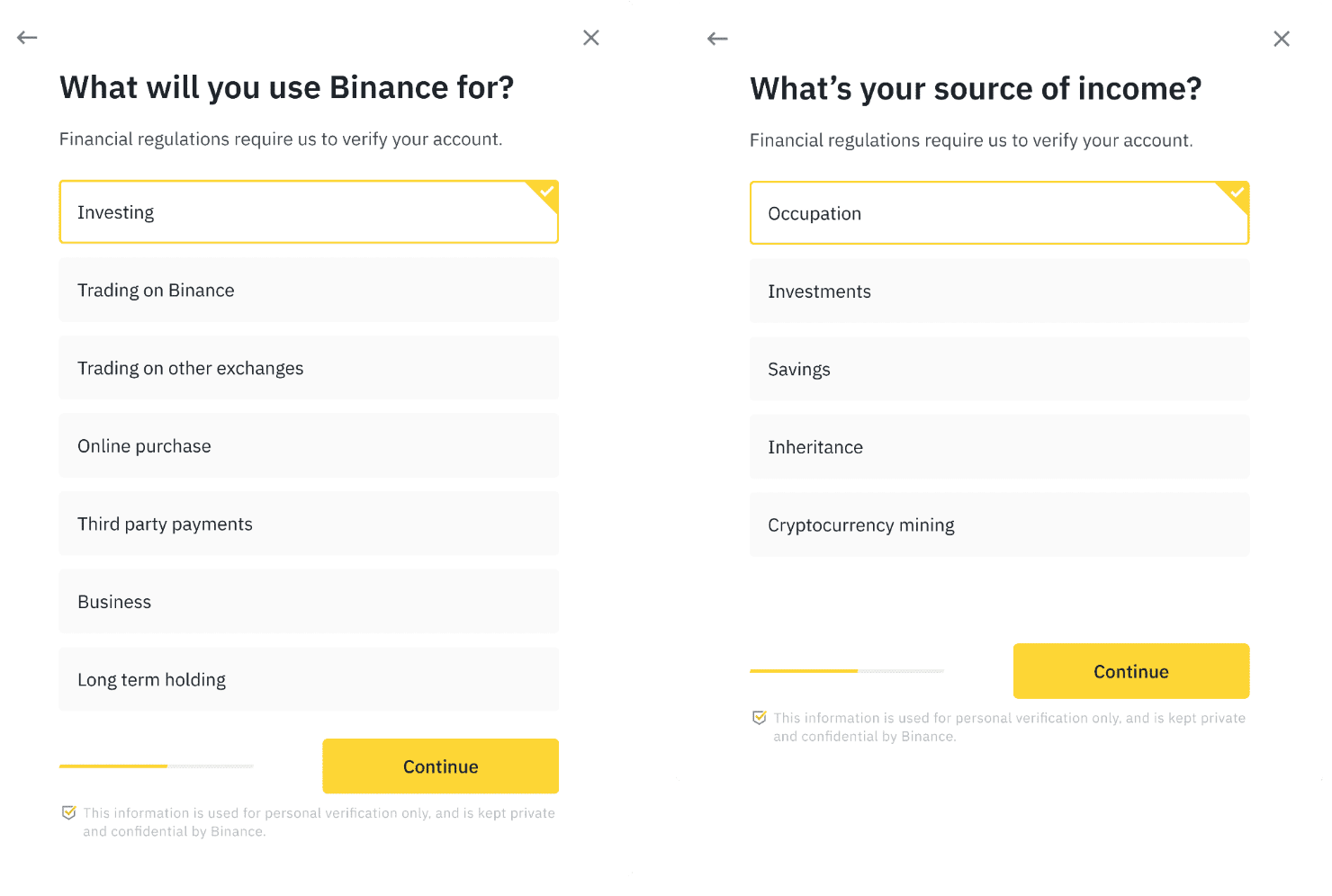Go back from the Binance usage screen

click(x=27, y=37)
